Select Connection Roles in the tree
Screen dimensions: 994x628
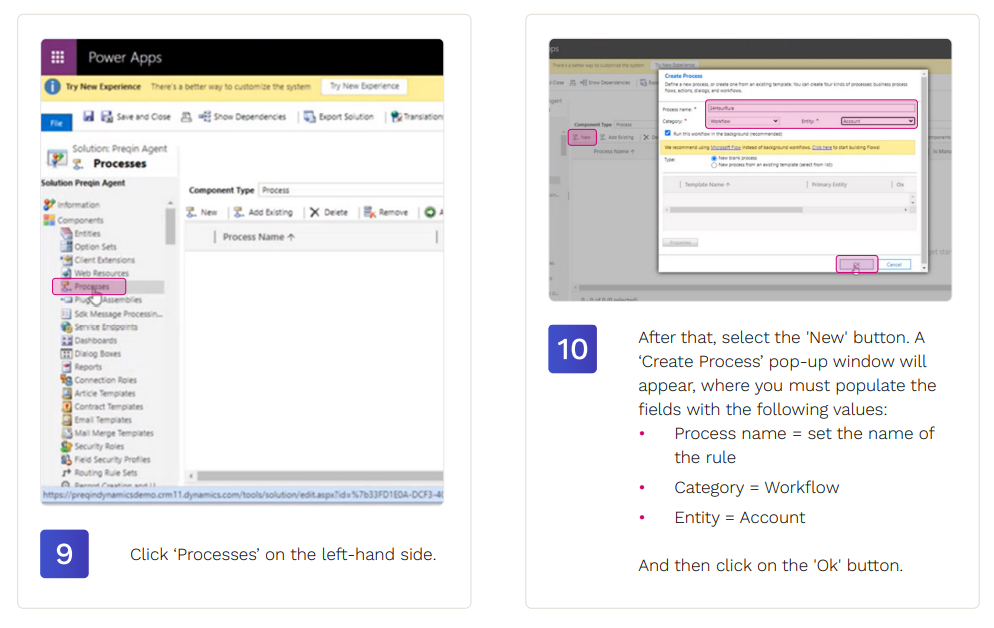coord(98,380)
